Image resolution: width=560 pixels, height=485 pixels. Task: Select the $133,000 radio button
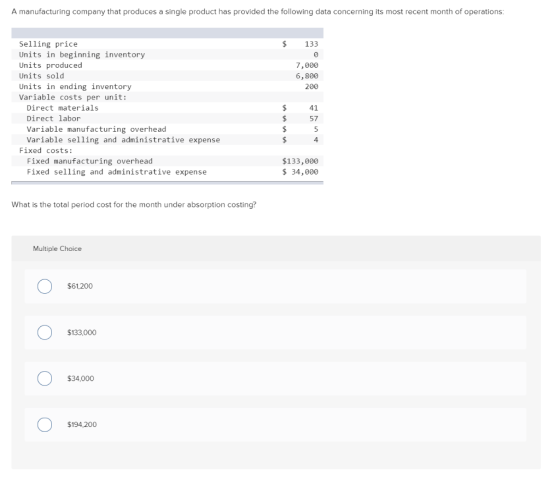(x=44, y=332)
